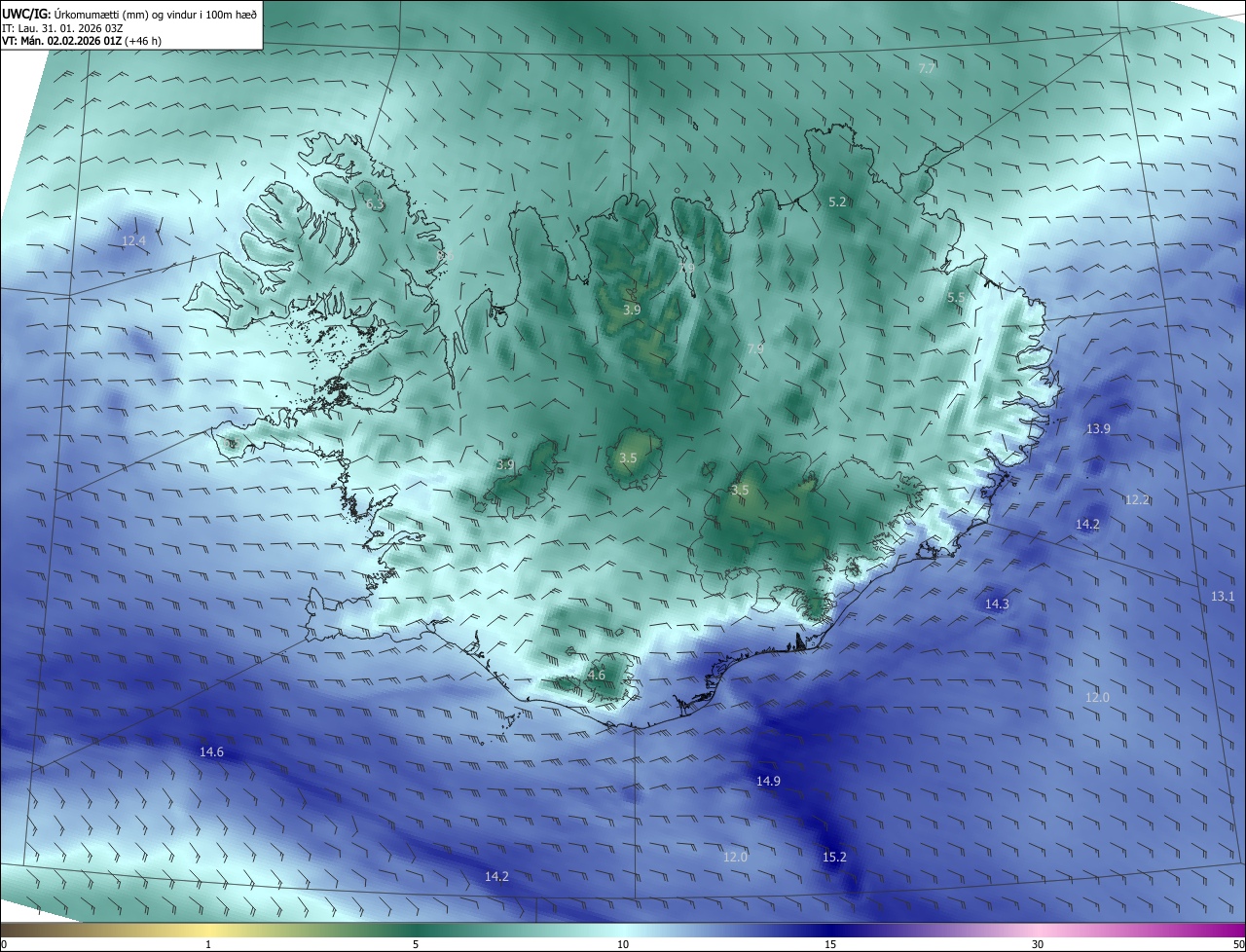Click the 5.5 value label on the map

tap(956, 297)
